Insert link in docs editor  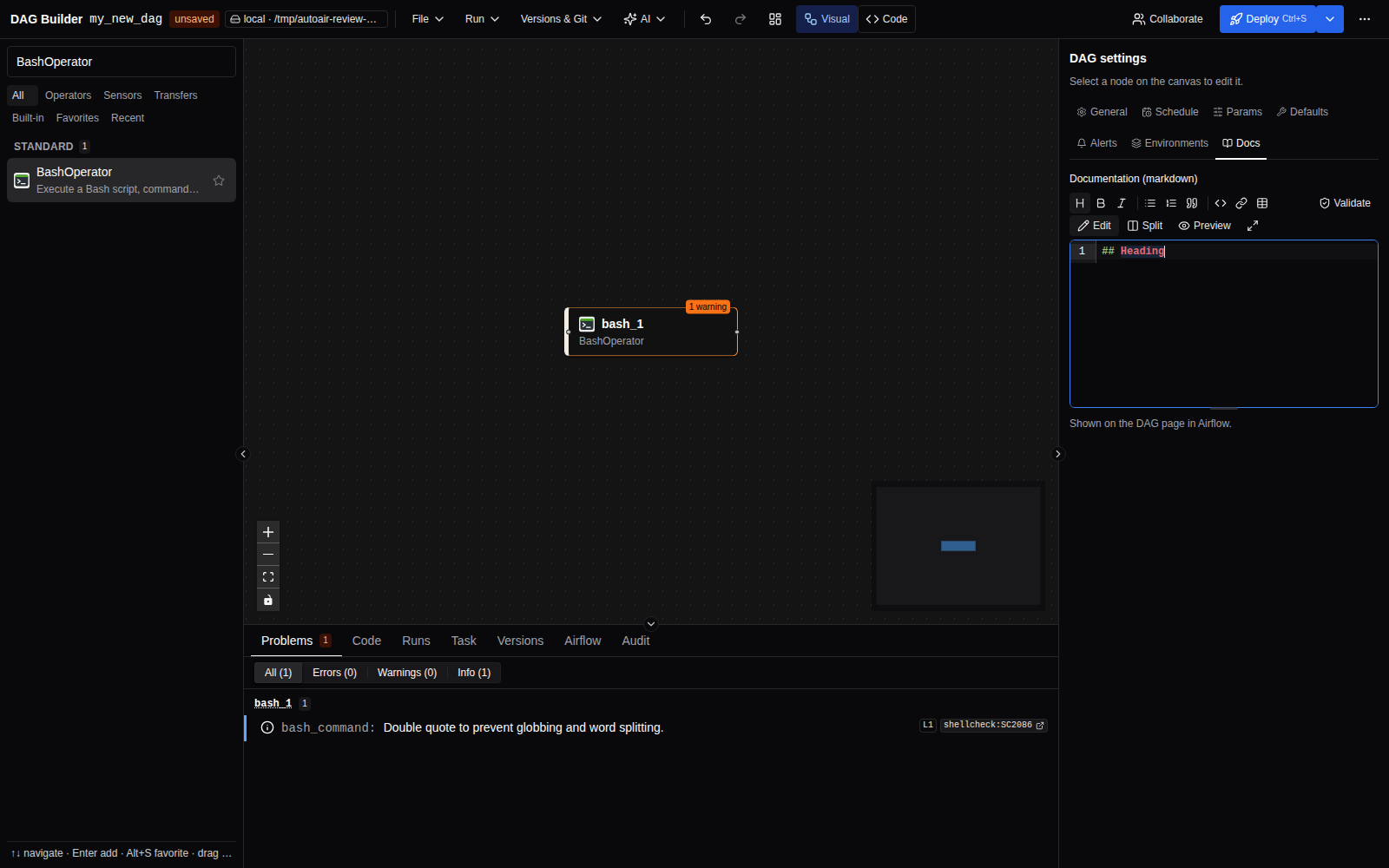[x=1241, y=203]
